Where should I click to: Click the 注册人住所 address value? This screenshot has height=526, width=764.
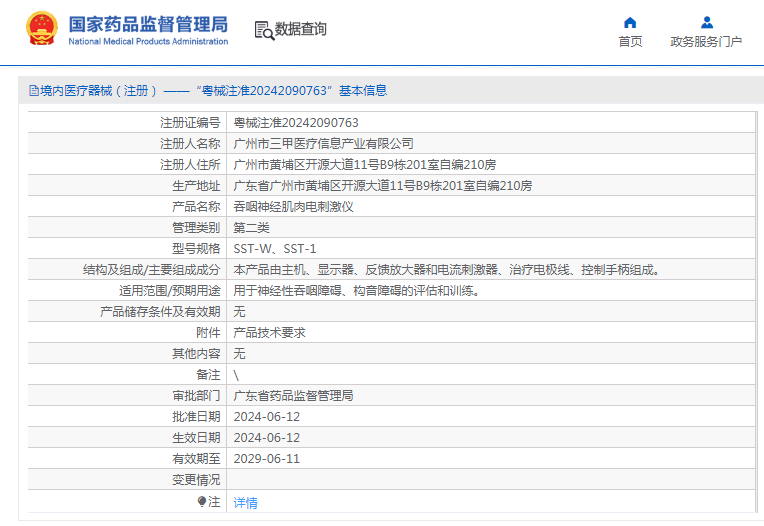point(364,165)
